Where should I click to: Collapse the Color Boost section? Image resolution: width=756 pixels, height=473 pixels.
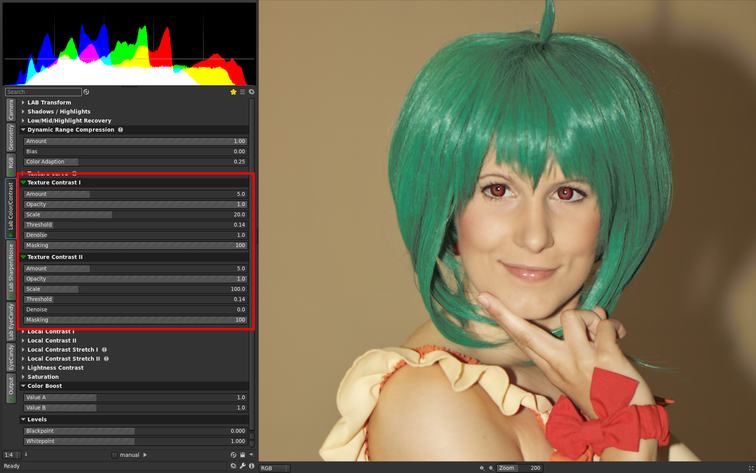click(x=23, y=386)
